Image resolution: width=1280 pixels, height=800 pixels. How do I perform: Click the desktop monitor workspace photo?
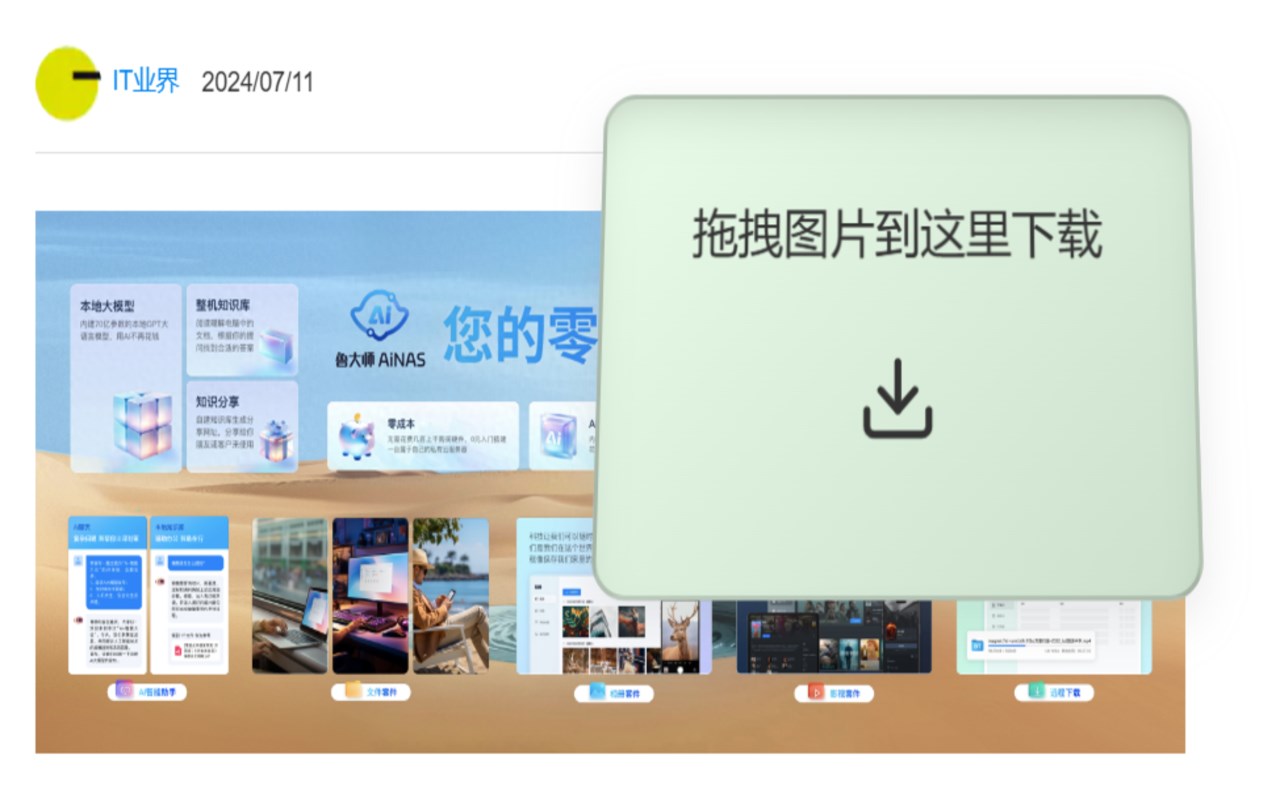(370, 595)
